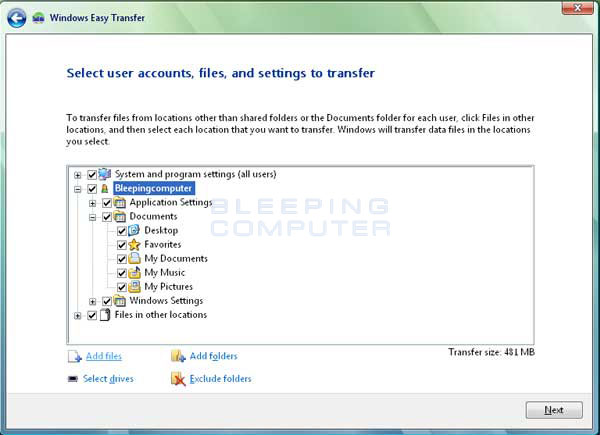Click the Files in other locations page icon
The width and height of the screenshot is (600, 435).
click(x=105, y=315)
